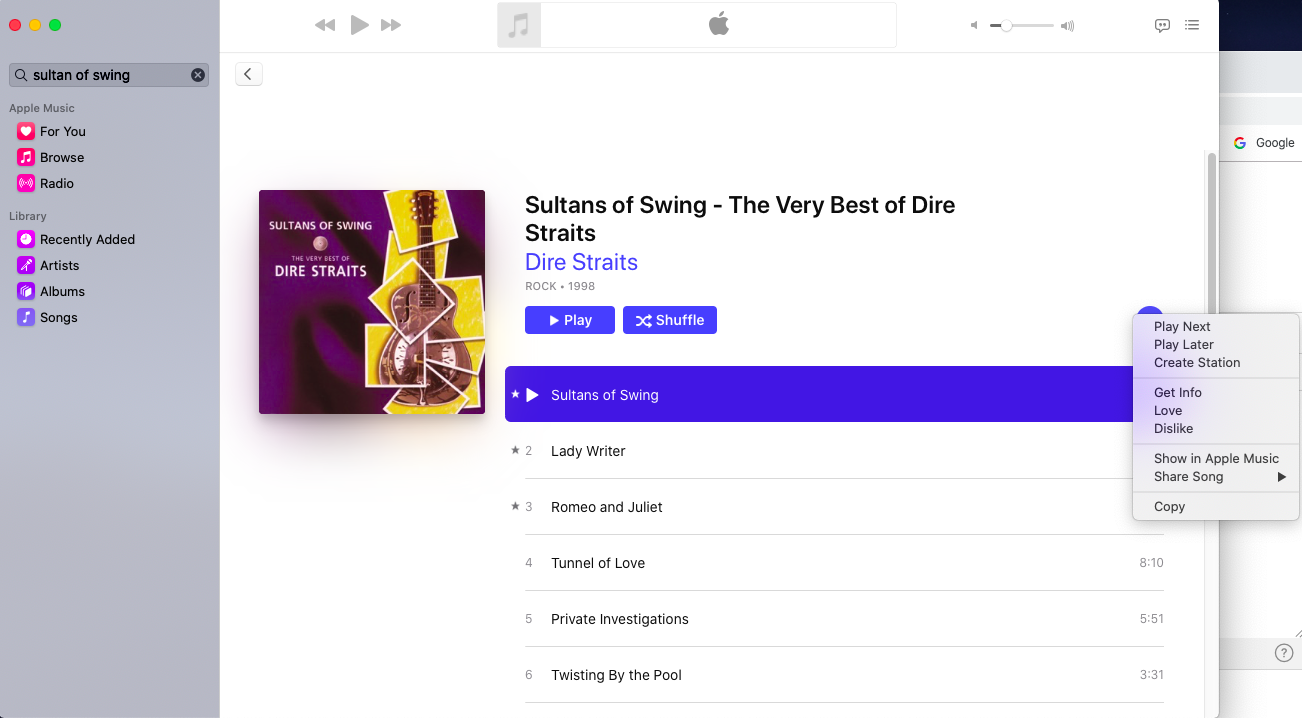
Task: Open the Browse section in the sidebar
Action: [x=61, y=157]
